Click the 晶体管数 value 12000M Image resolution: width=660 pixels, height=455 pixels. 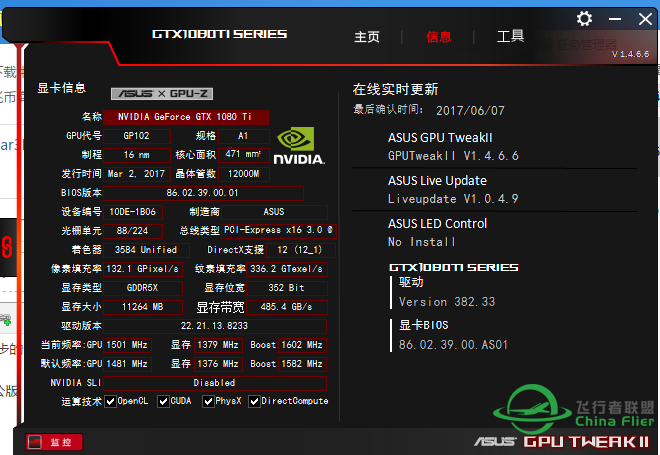point(244,174)
